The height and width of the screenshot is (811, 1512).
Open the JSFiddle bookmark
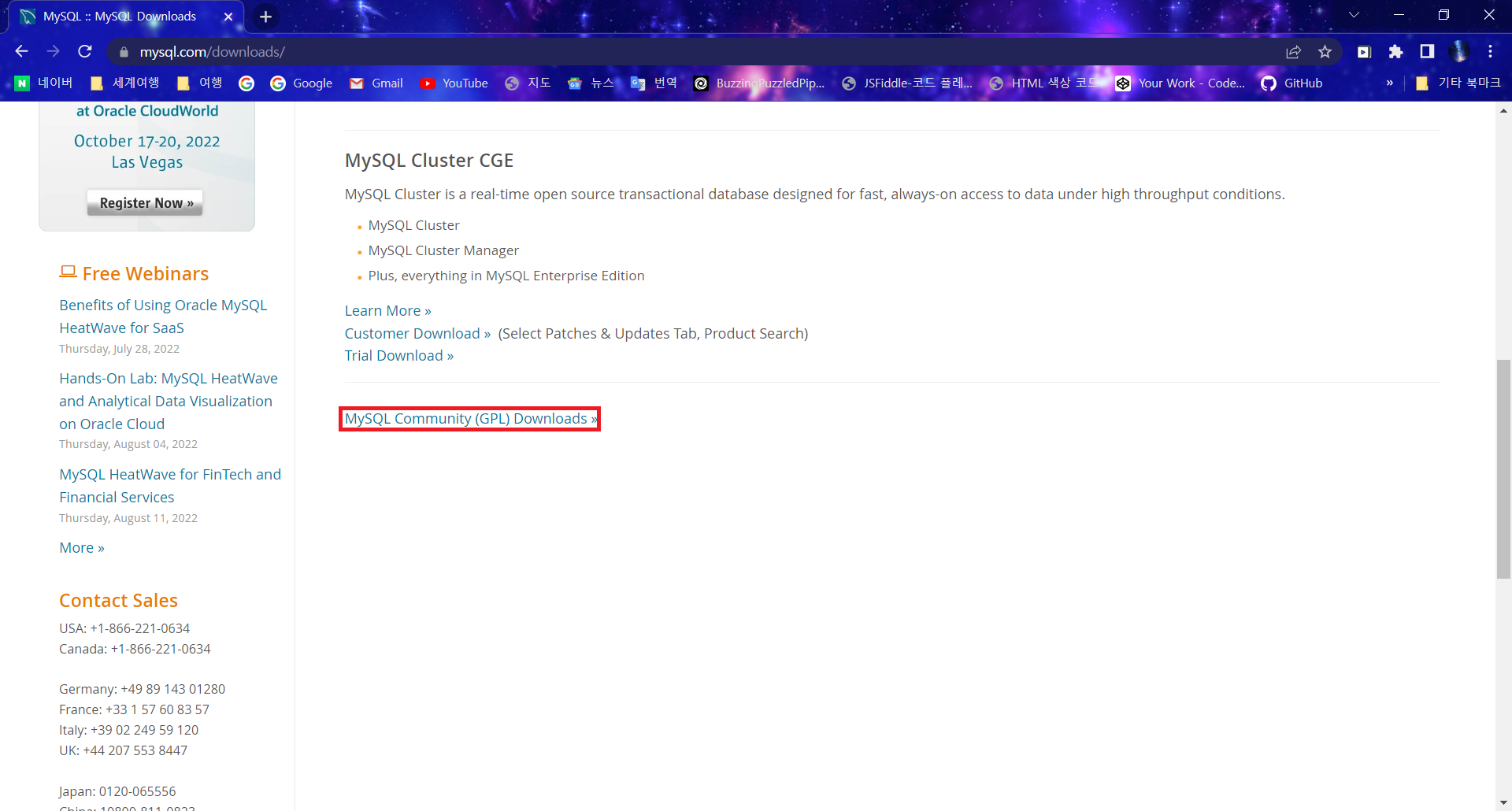(907, 83)
